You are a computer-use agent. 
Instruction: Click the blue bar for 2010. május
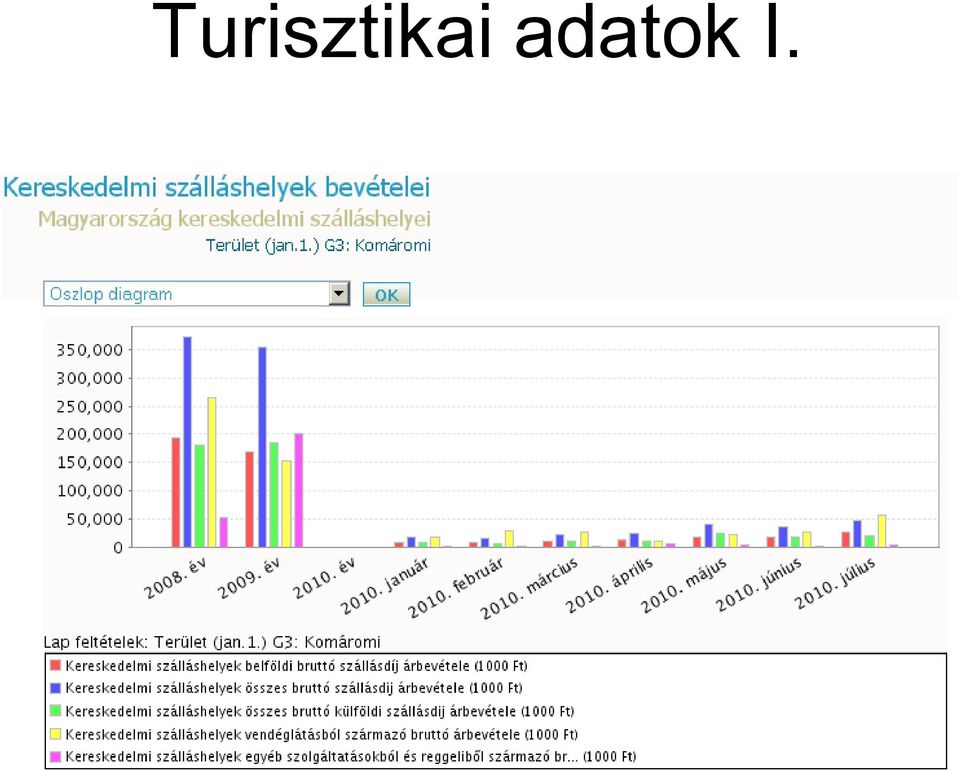click(708, 536)
